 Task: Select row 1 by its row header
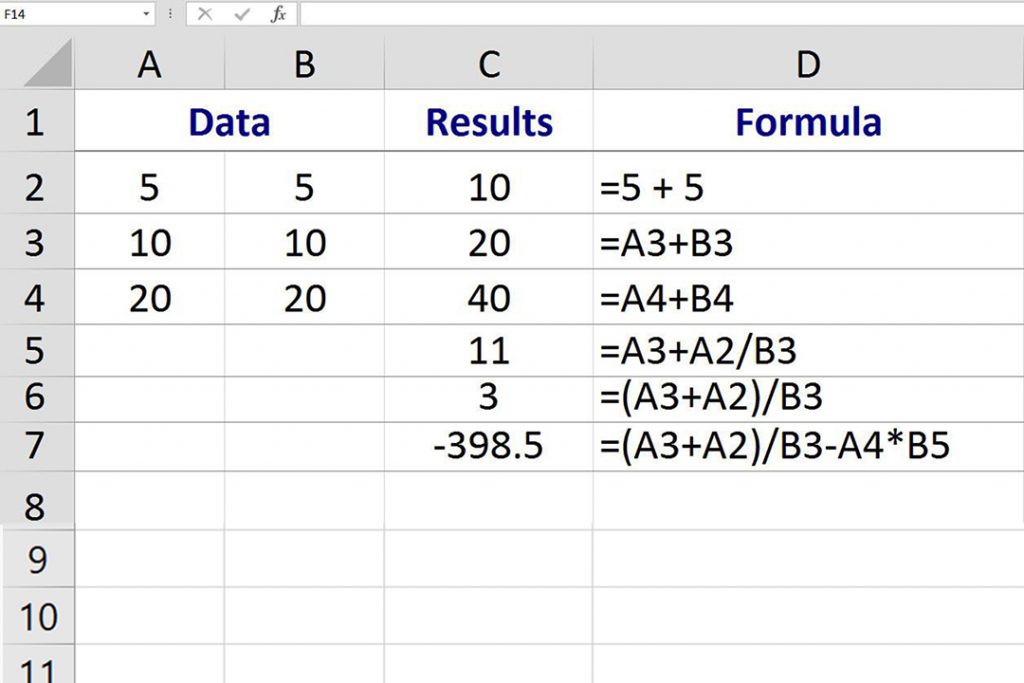point(36,122)
